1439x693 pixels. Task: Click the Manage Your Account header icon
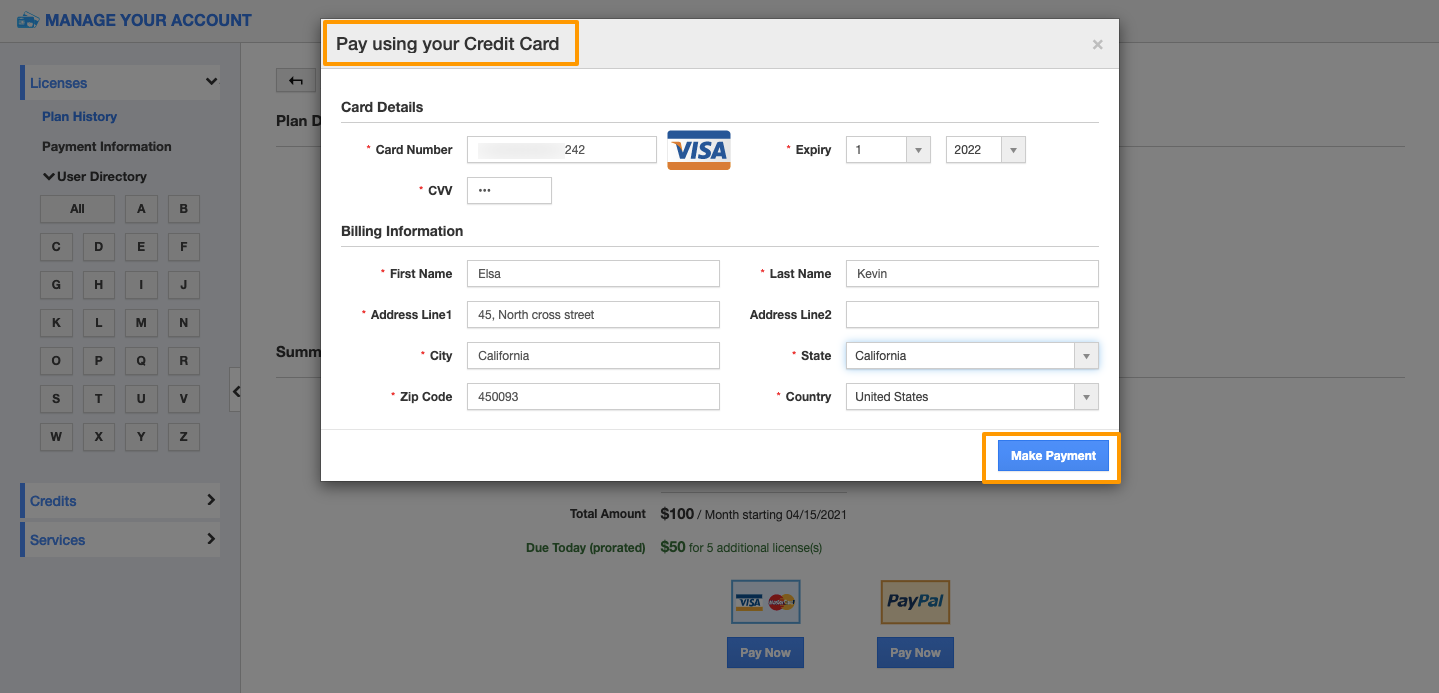coord(28,20)
